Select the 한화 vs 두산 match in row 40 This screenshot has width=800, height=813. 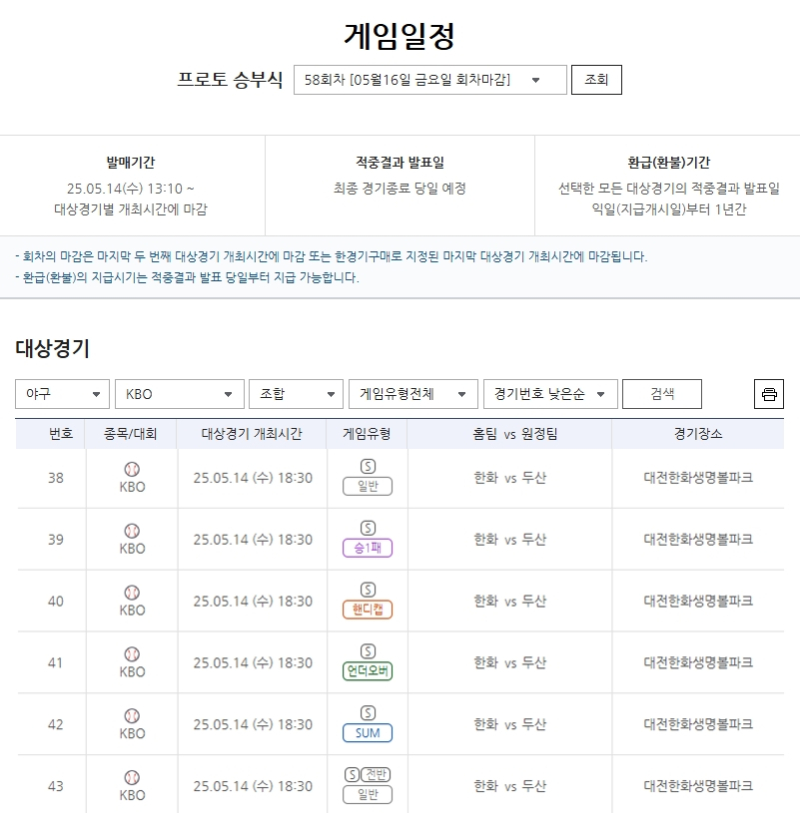click(x=510, y=601)
